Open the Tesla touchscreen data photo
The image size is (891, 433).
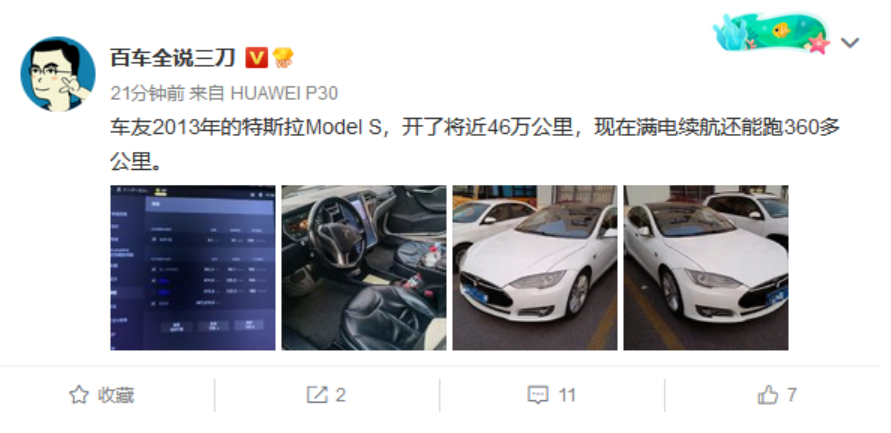[193, 268]
